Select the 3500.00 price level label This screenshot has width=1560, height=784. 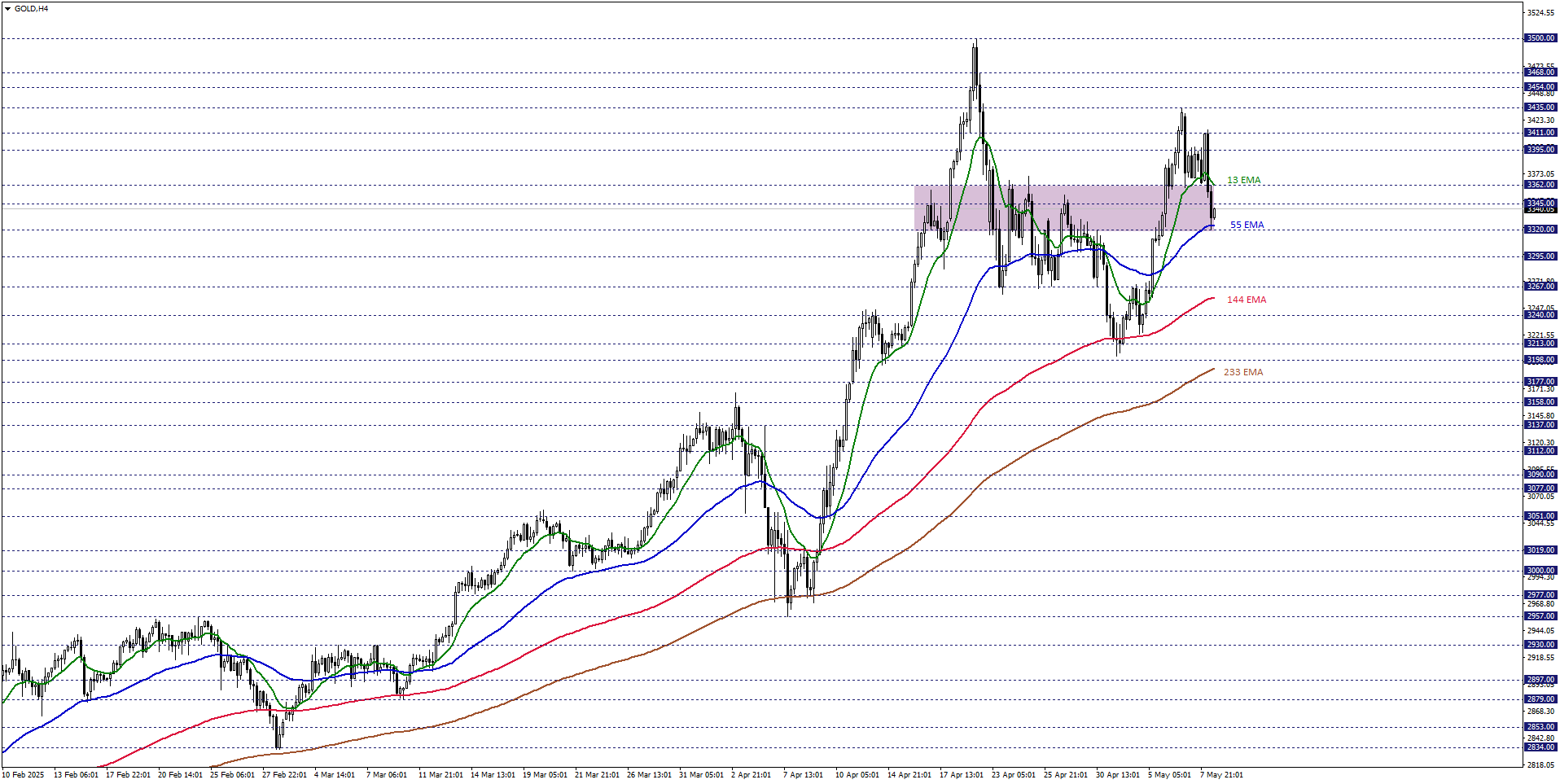coord(1540,38)
